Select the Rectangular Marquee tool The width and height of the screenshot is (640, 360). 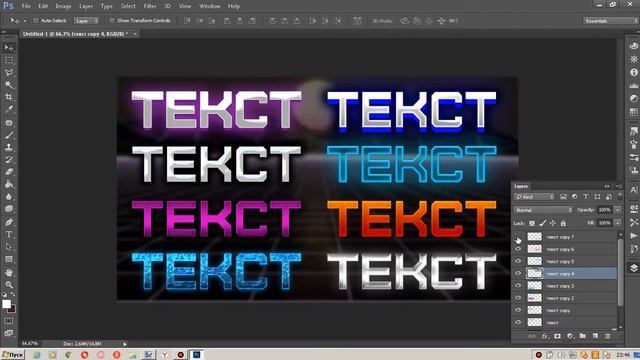tap(9, 61)
